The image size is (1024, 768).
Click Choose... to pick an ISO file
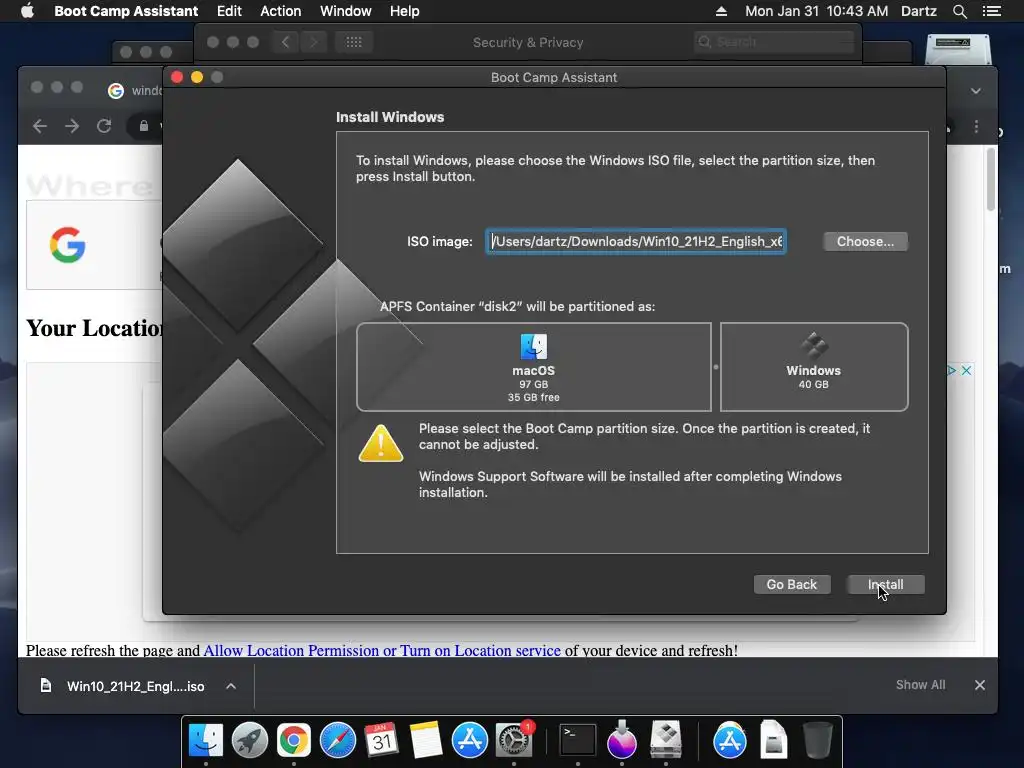tap(865, 242)
